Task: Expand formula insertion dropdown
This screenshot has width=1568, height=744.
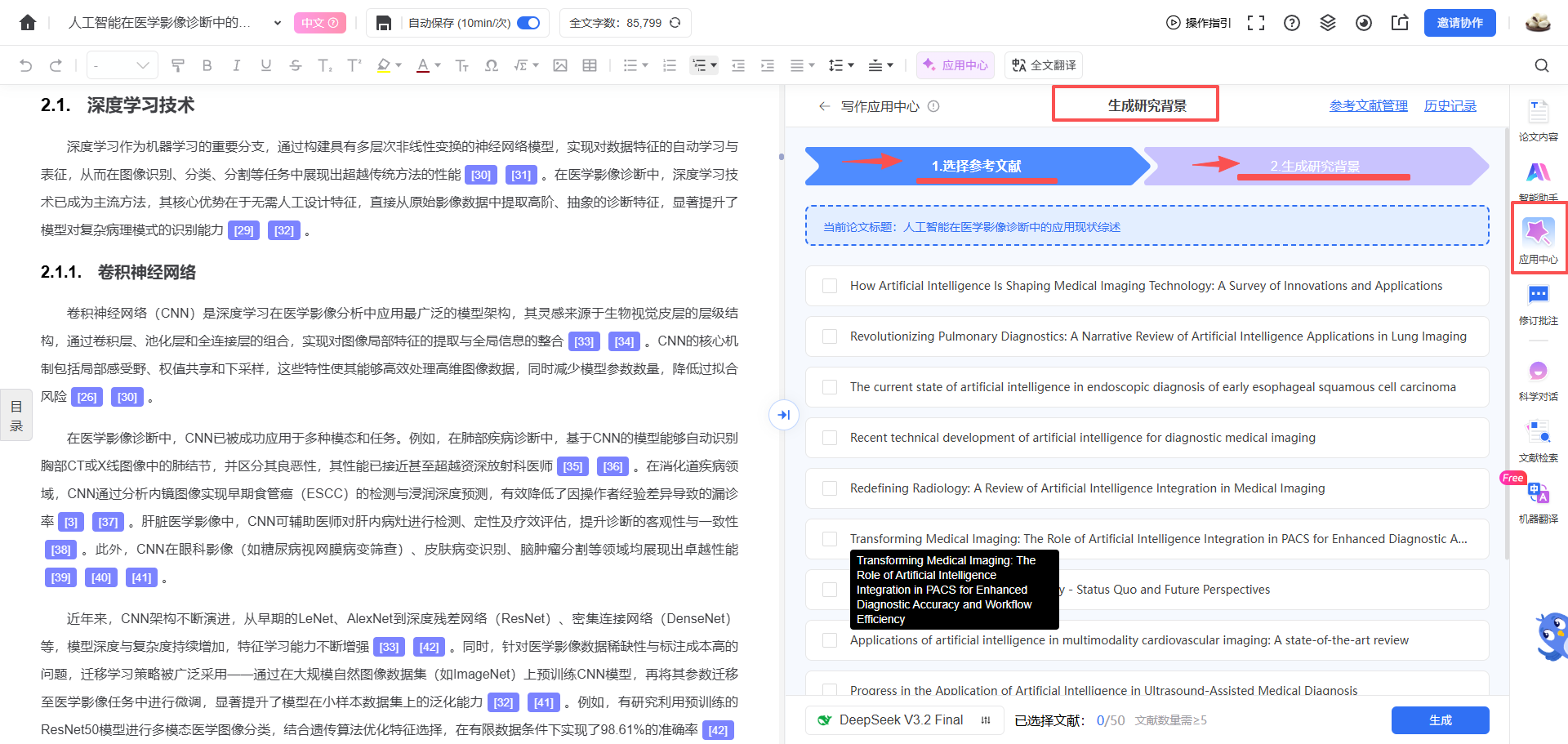Action: (536, 65)
